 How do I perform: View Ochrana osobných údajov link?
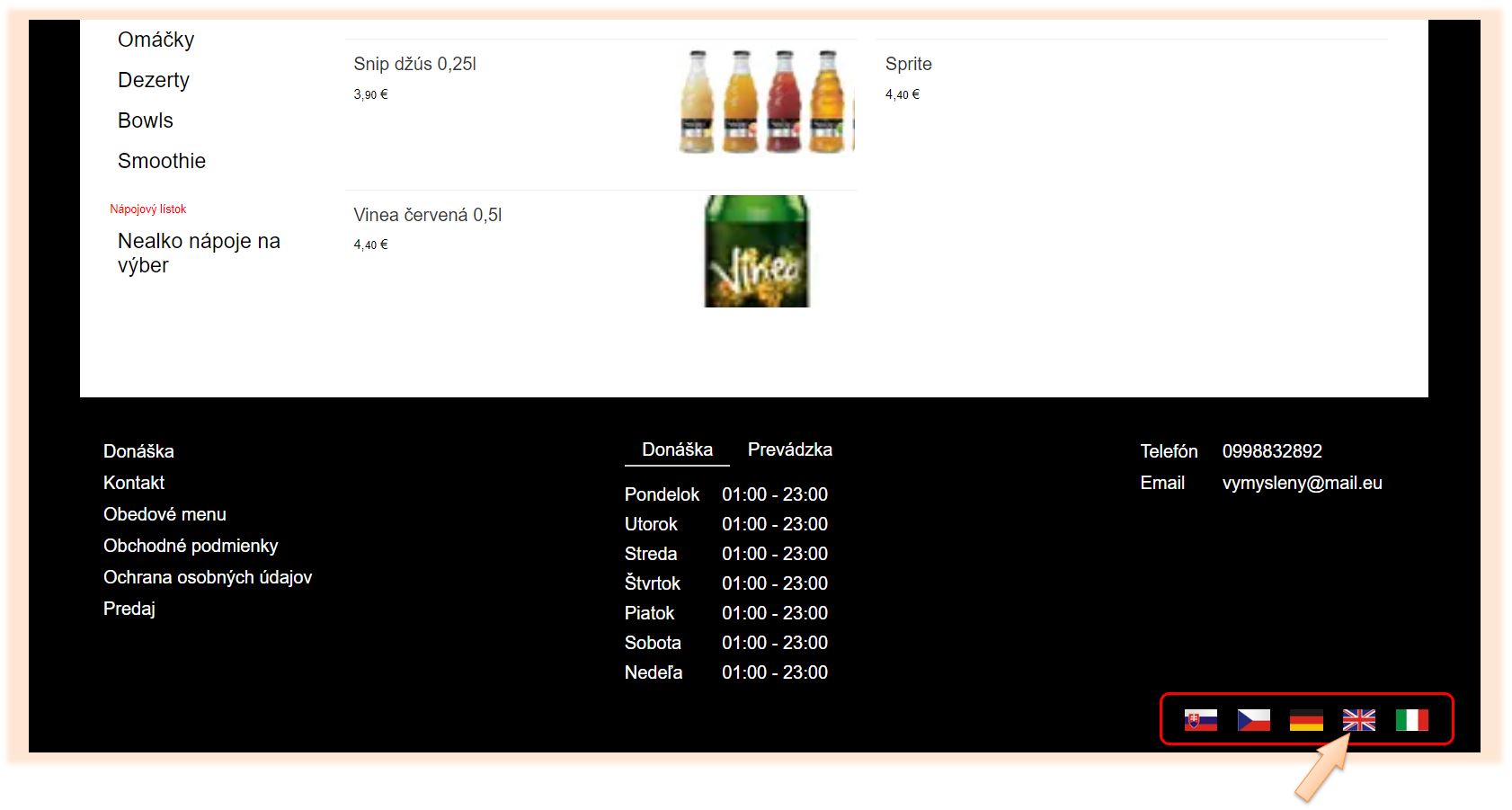(x=208, y=577)
